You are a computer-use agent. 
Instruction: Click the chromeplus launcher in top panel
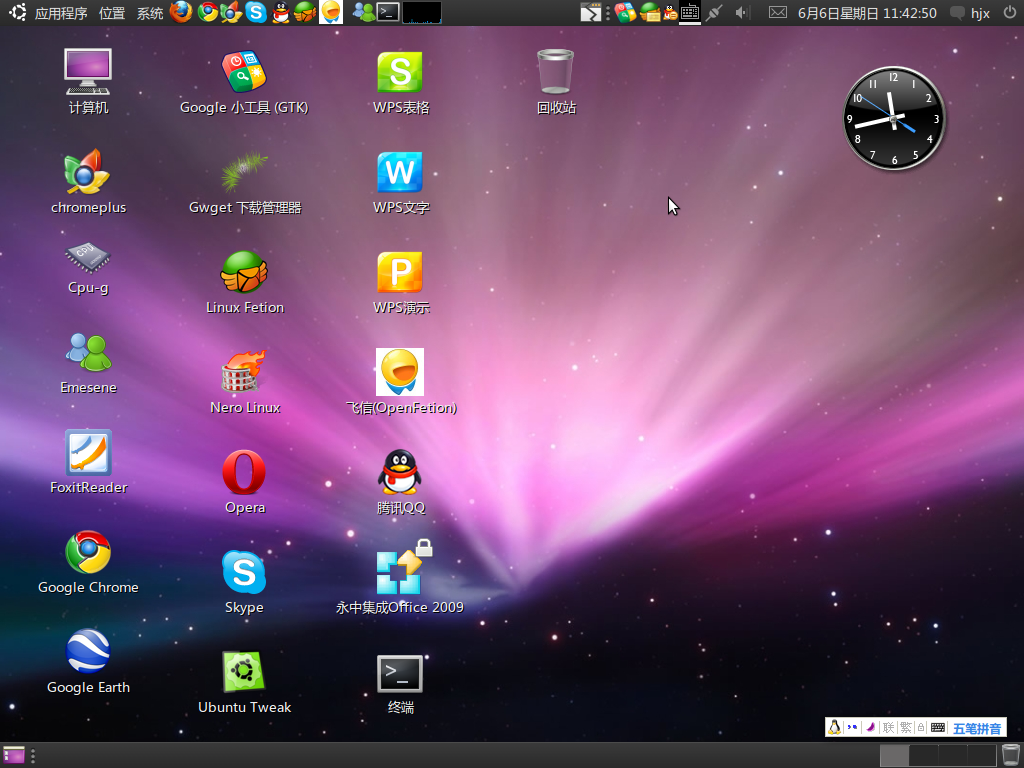pyautogui.click(x=231, y=12)
